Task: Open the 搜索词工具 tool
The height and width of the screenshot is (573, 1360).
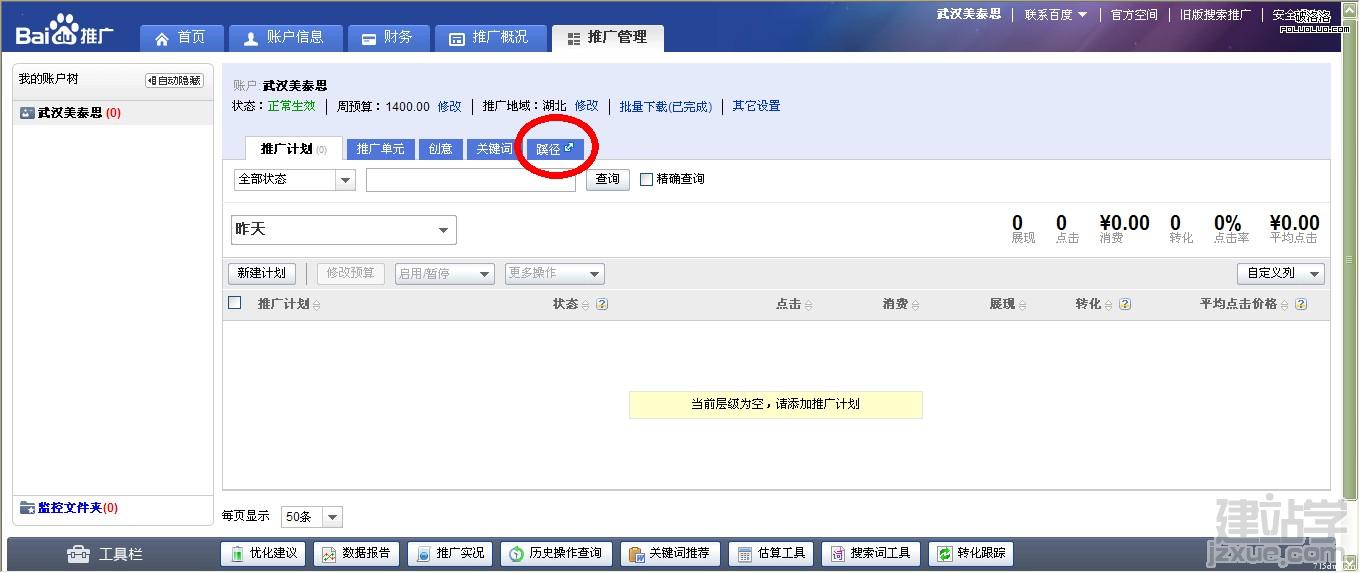Action: (x=871, y=553)
